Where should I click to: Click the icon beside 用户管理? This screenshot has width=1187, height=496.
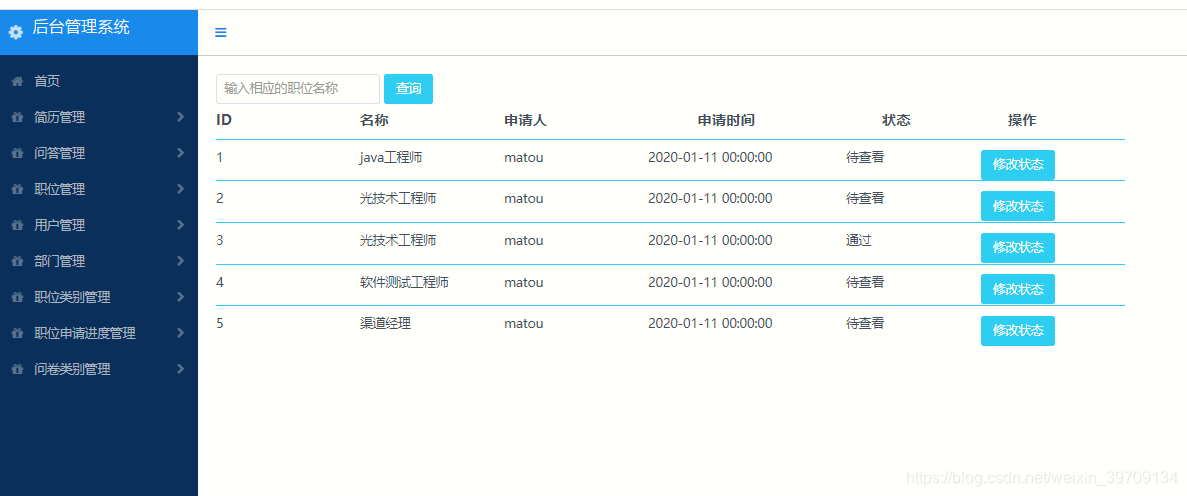[17, 225]
